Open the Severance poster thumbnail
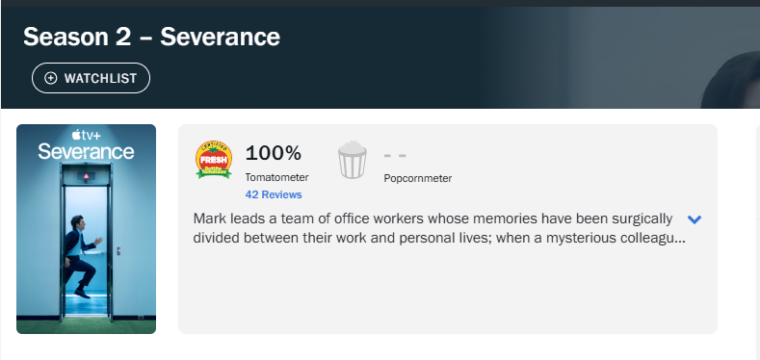 (x=86, y=229)
